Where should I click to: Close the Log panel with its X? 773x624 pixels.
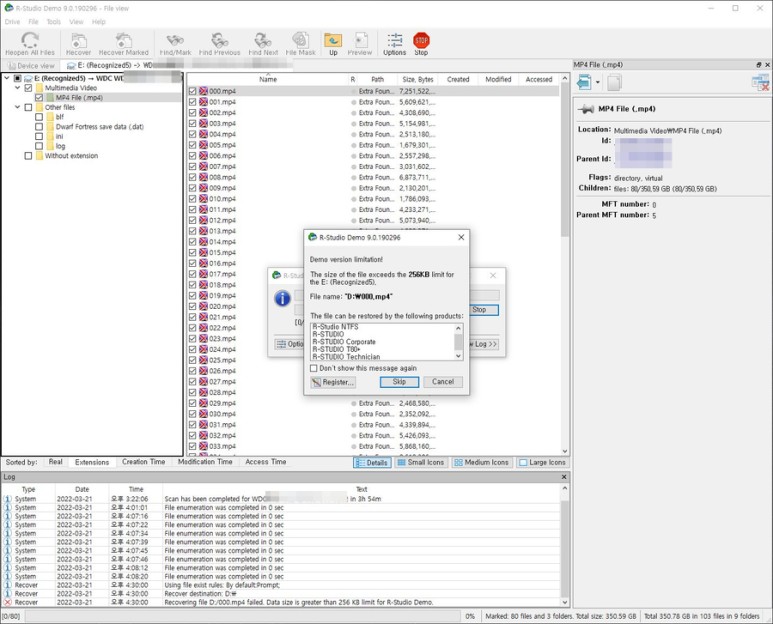564,477
